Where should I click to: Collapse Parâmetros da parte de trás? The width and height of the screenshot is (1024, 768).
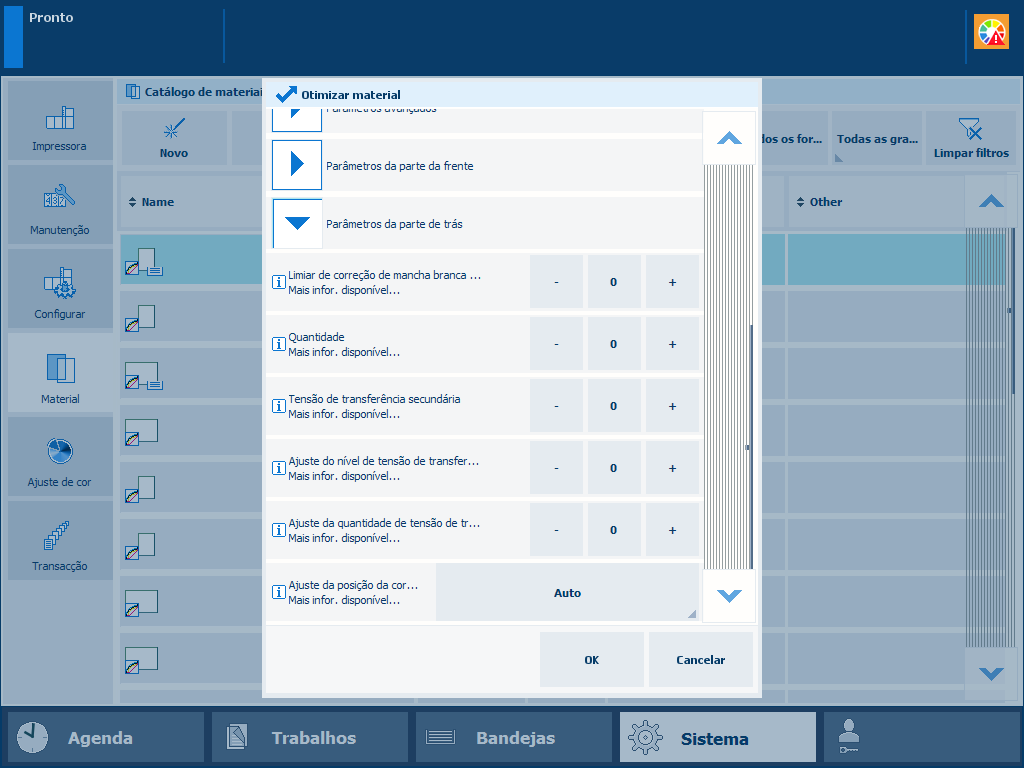(x=297, y=223)
